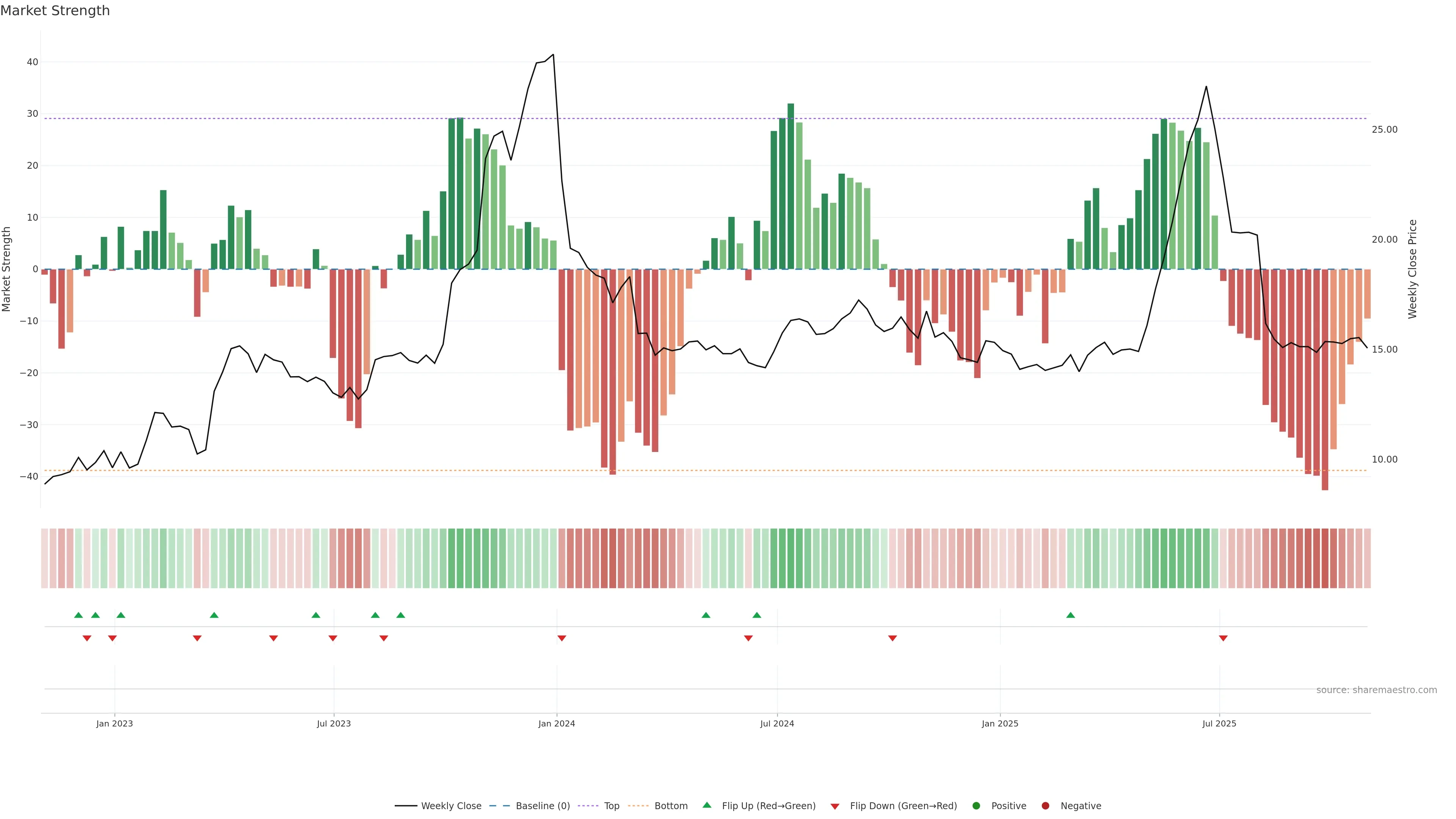1456x819 pixels.
Task: Click the Market Strength chart title
Action: 55,11
